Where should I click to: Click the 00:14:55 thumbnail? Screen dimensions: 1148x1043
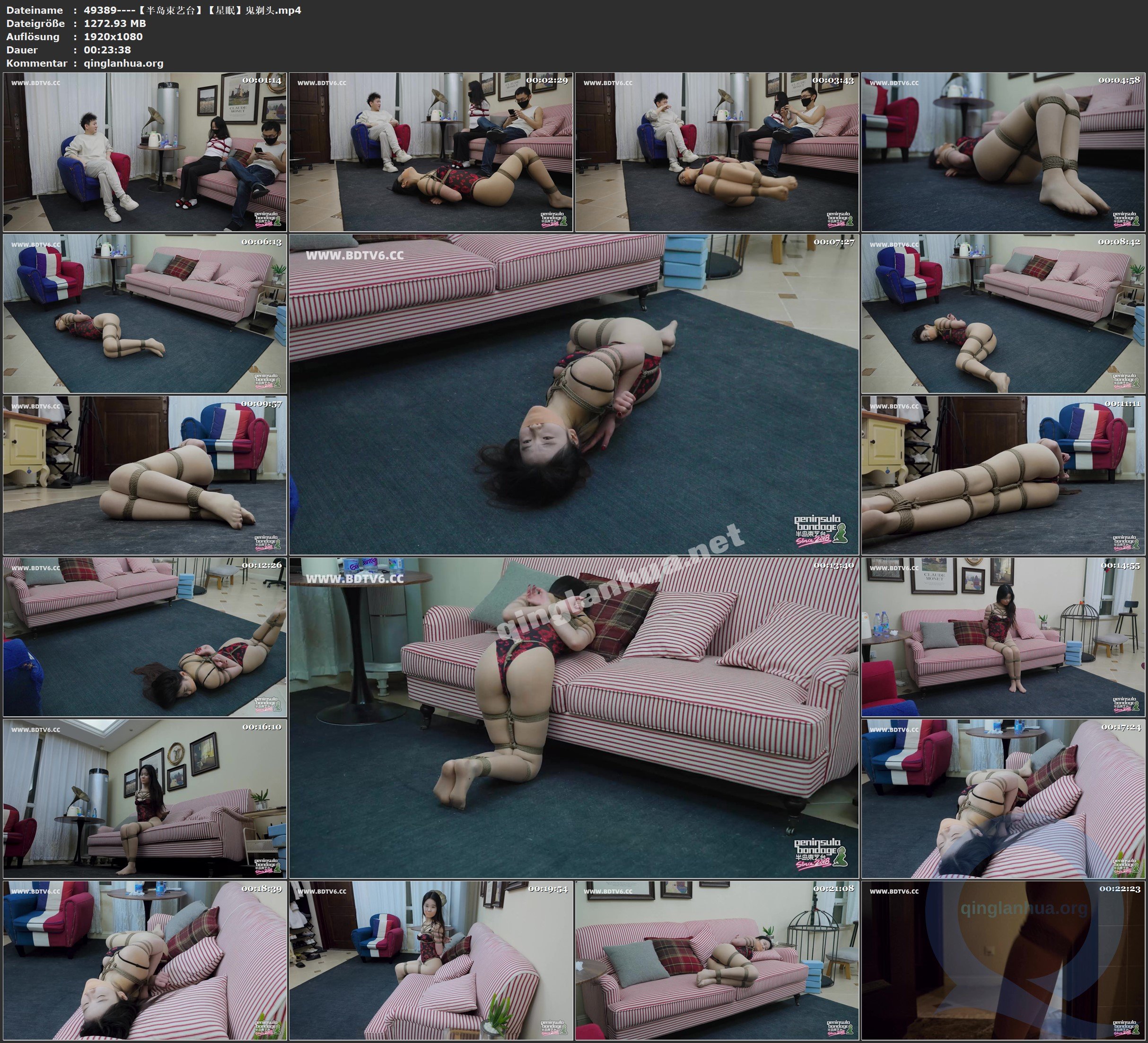pos(1003,637)
